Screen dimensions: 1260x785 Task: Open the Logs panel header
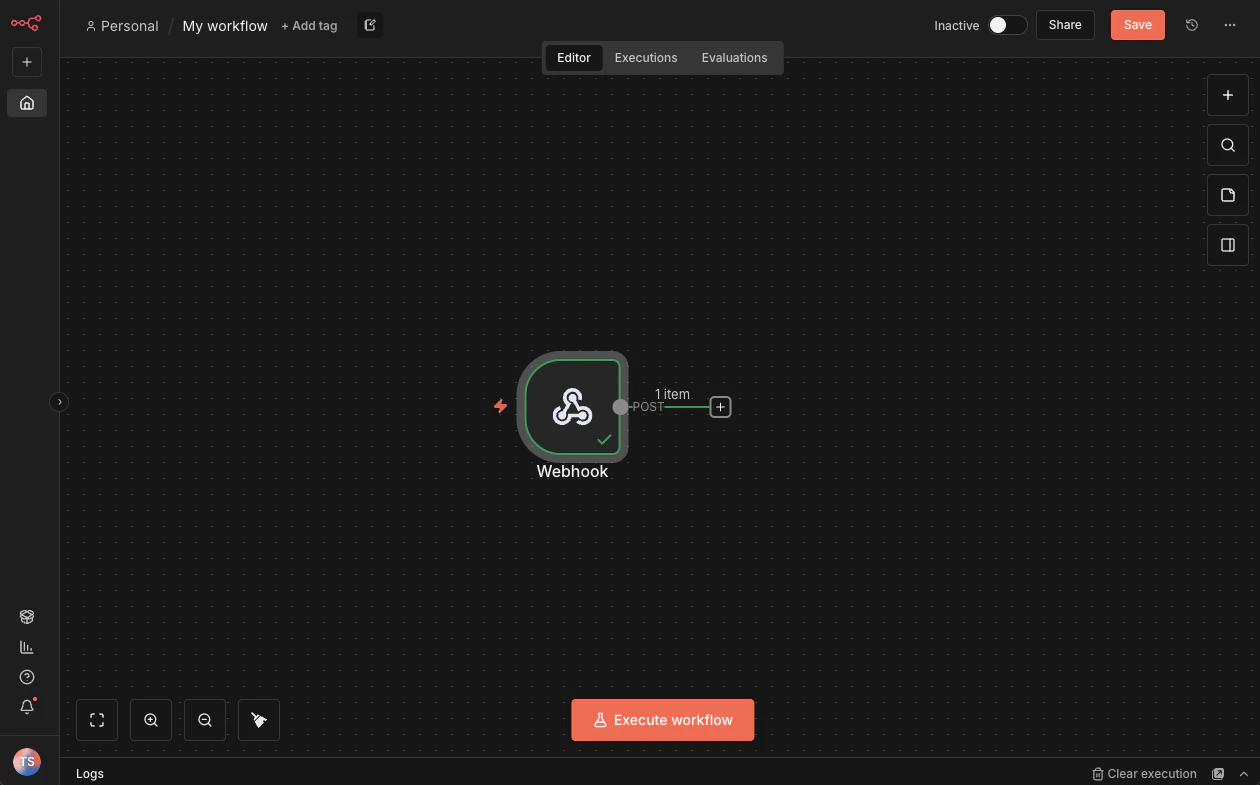tap(90, 773)
